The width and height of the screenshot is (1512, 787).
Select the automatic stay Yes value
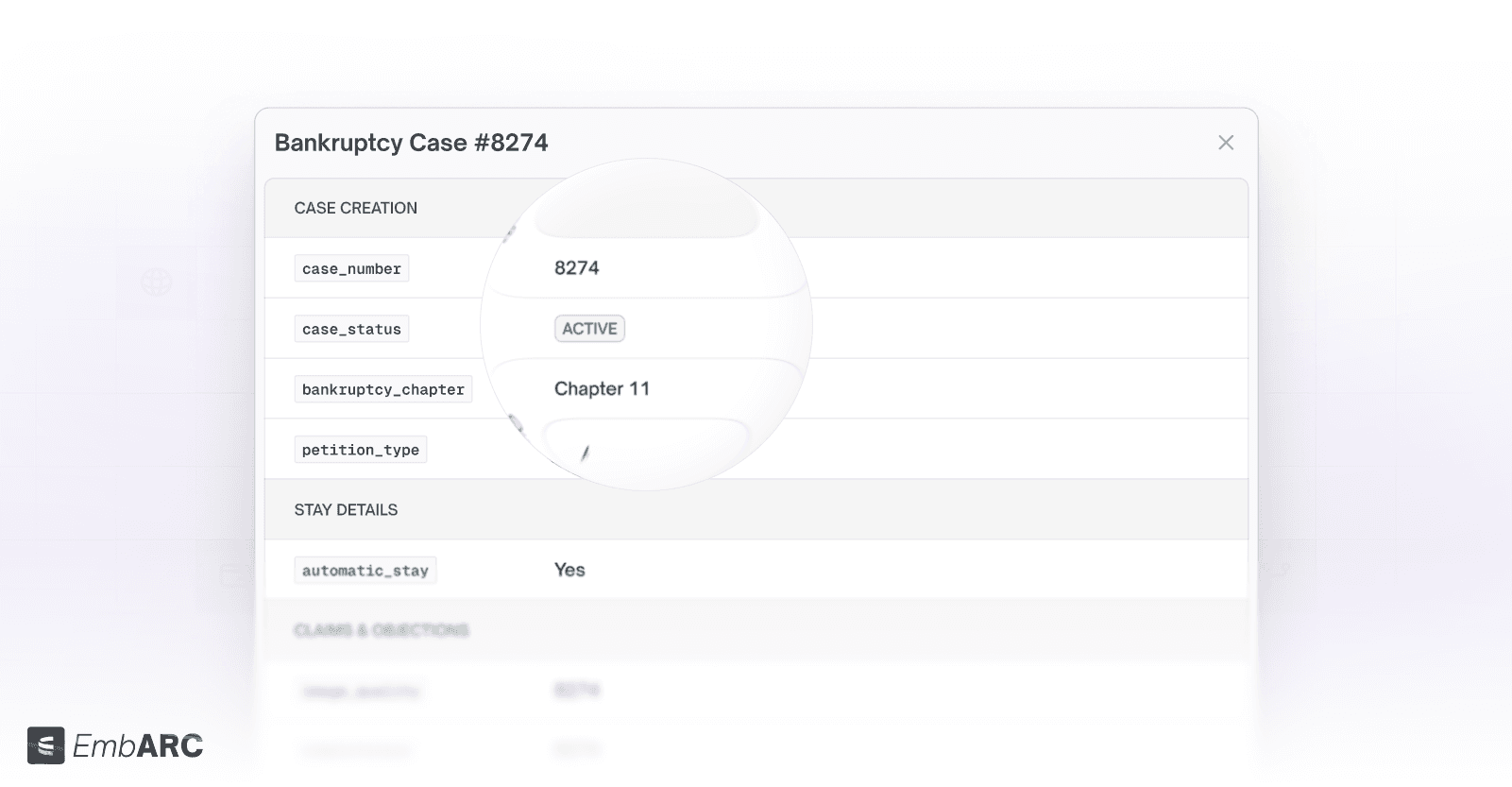coord(569,570)
